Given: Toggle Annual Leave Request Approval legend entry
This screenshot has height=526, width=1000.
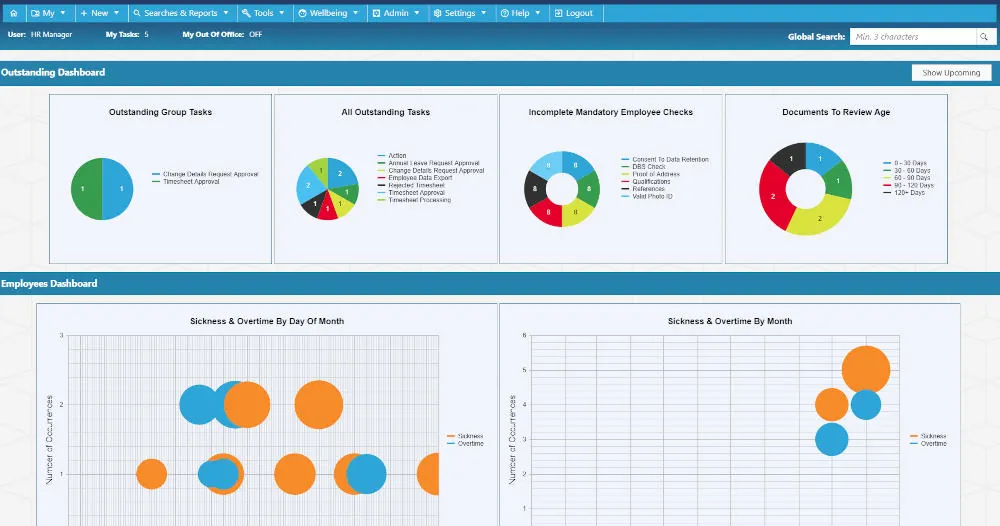Looking at the screenshot, I should [429, 163].
